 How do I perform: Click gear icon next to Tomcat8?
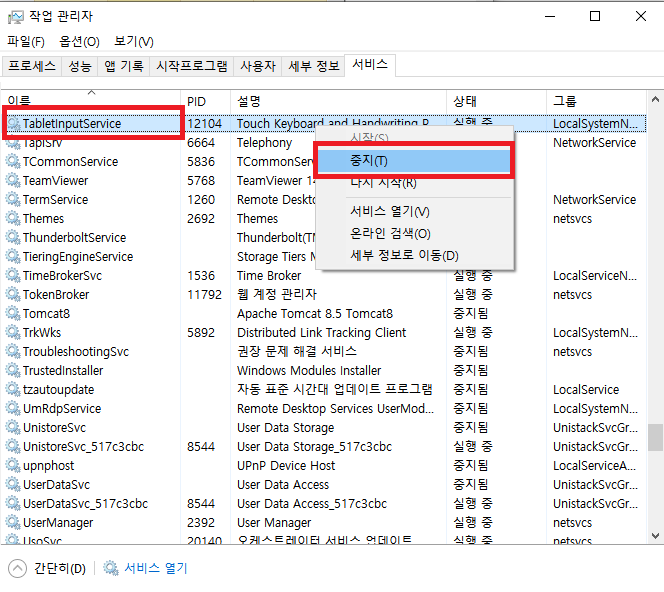point(13,313)
